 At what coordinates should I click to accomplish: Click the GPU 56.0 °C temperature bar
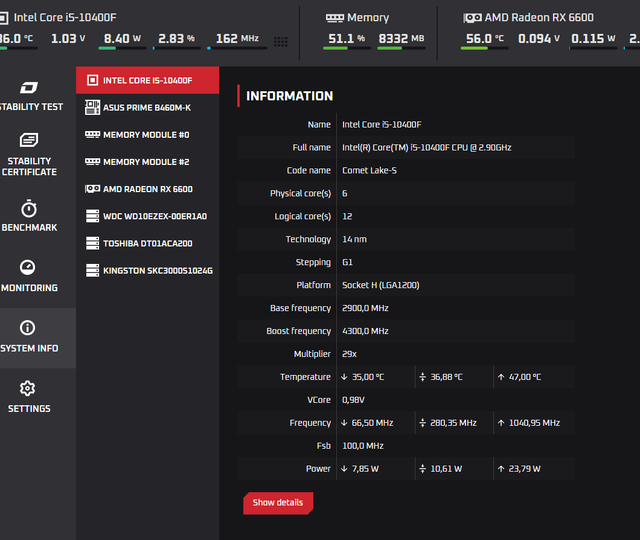[484, 48]
